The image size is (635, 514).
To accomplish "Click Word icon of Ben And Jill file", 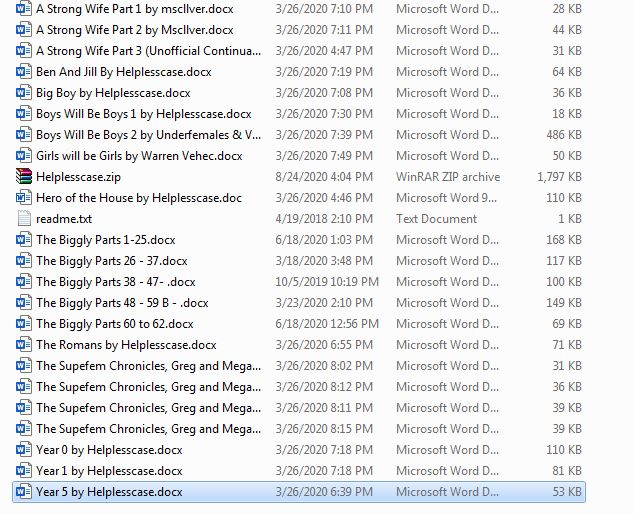I will [23, 72].
